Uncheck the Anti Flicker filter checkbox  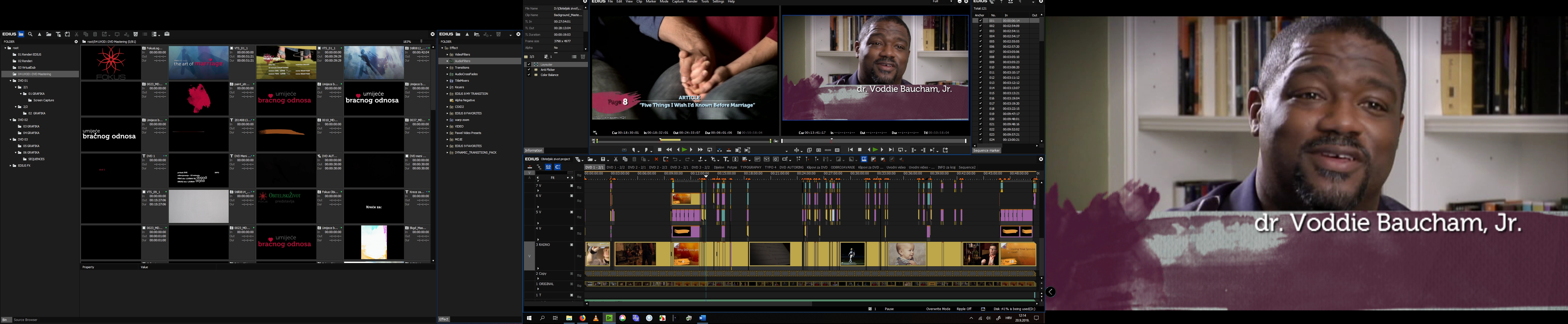click(529, 69)
